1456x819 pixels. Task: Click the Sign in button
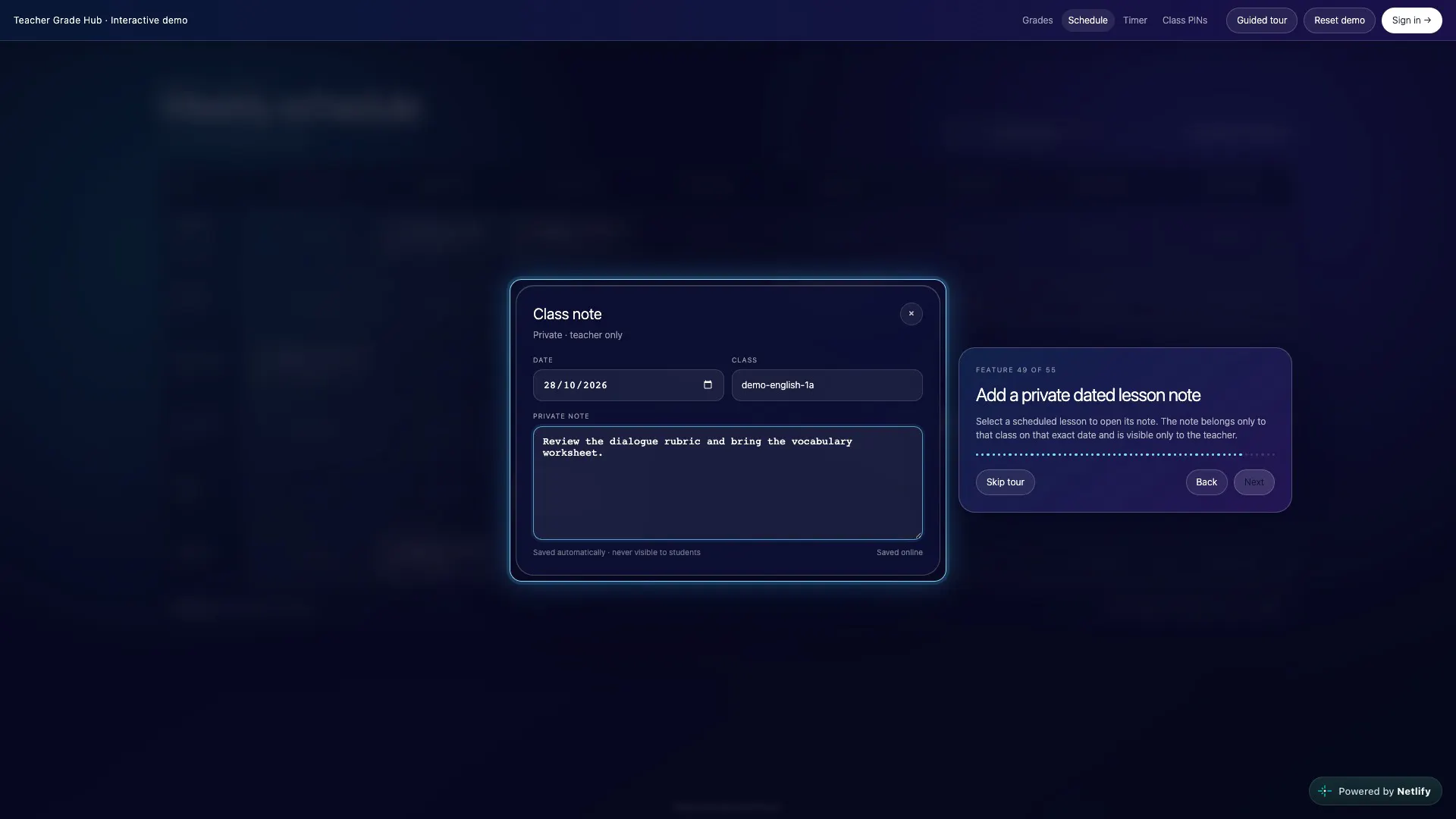point(1411,20)
